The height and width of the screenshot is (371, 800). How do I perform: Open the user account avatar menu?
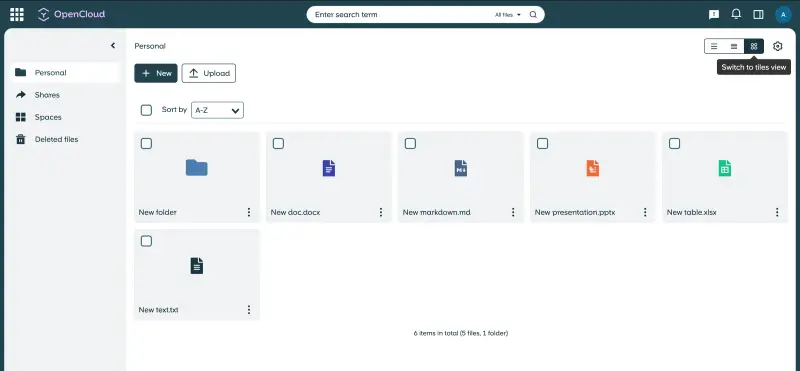coord(783,15)
